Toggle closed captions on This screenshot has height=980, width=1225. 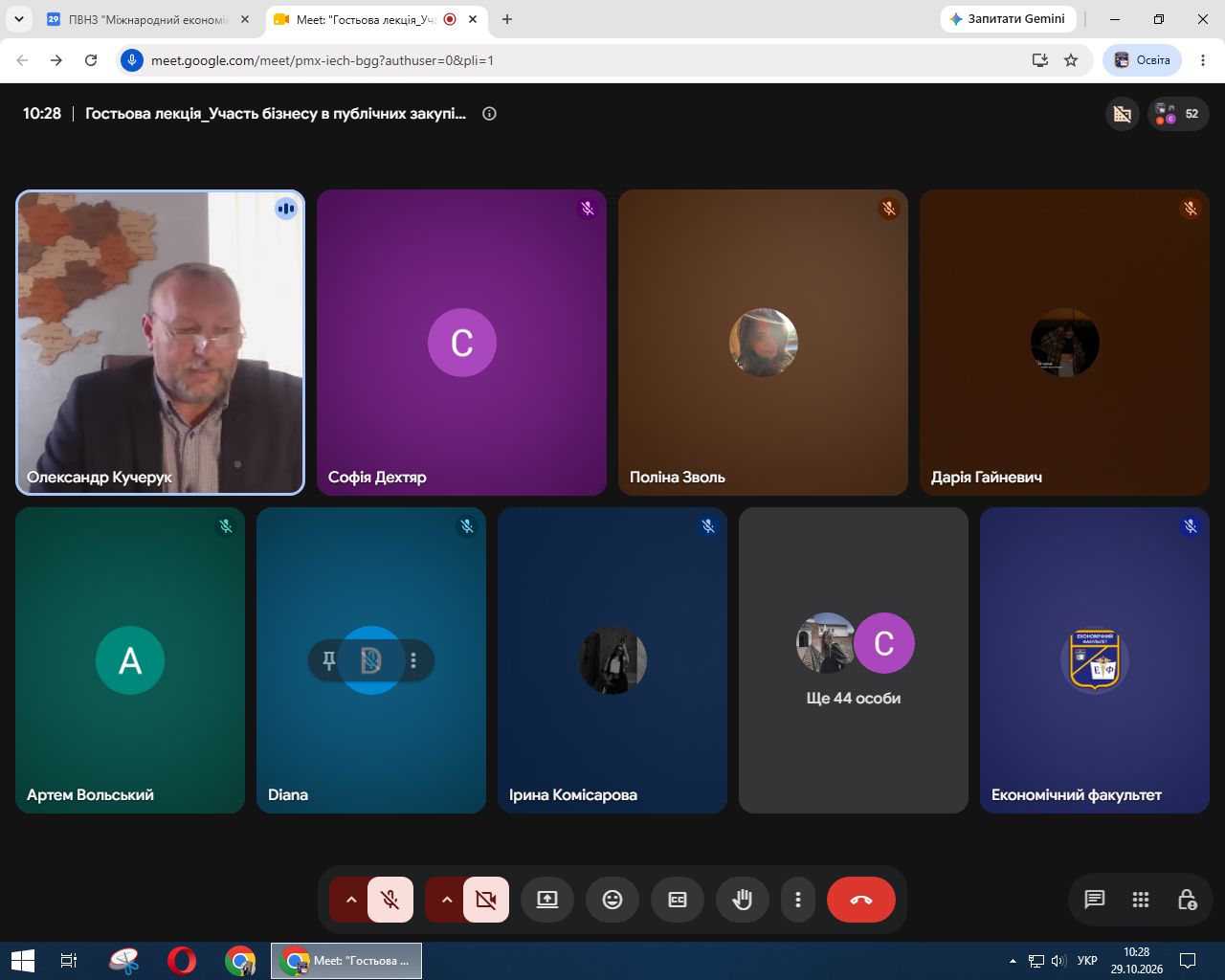pyautogui.click(x=678, y=900)
